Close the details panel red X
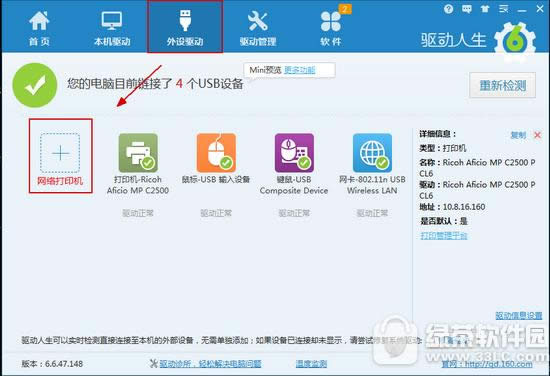The width and height of the screenshot is (550, 376). click(537, 135)
